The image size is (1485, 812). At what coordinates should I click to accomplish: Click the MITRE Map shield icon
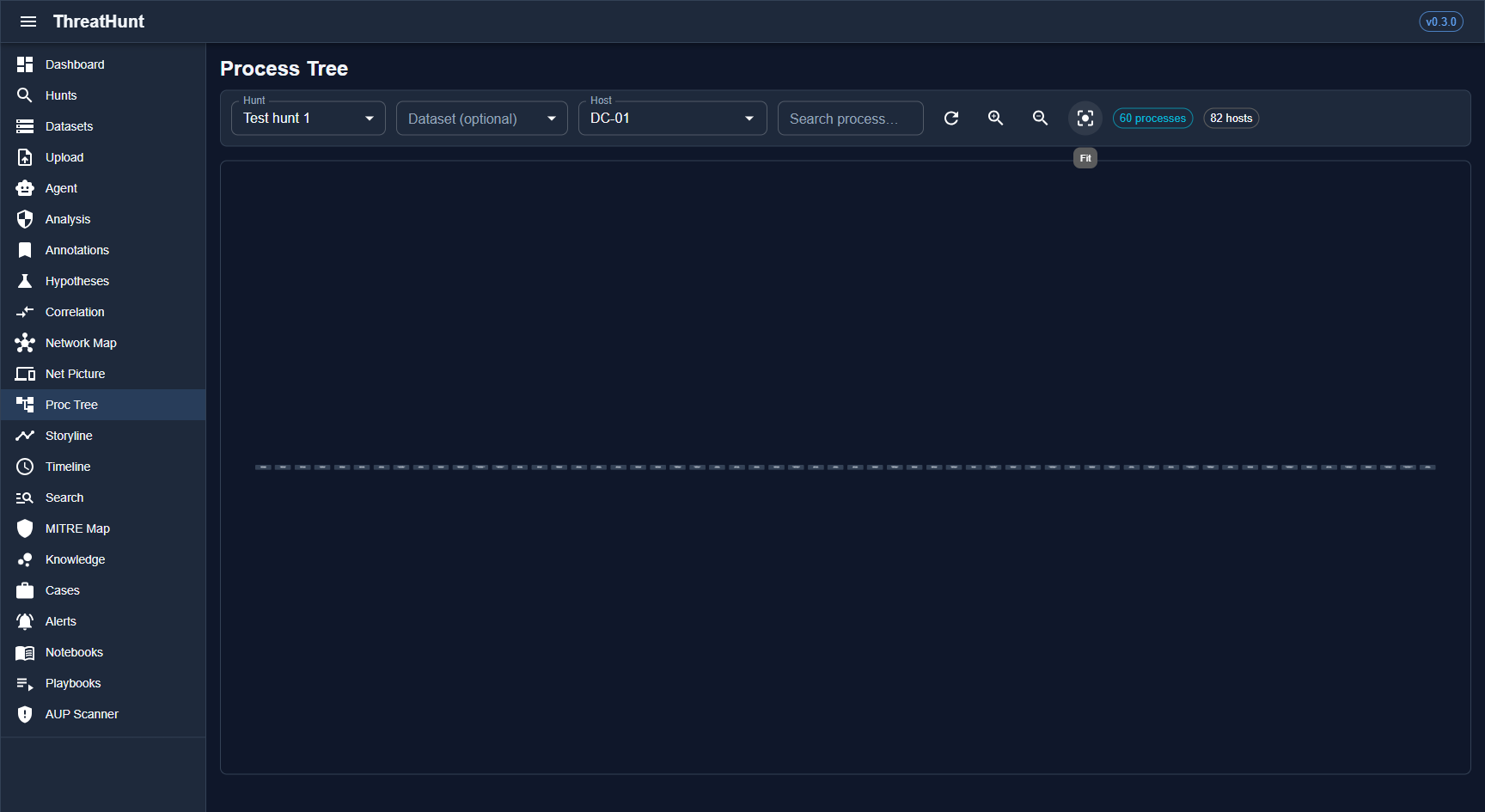(25, 528)
